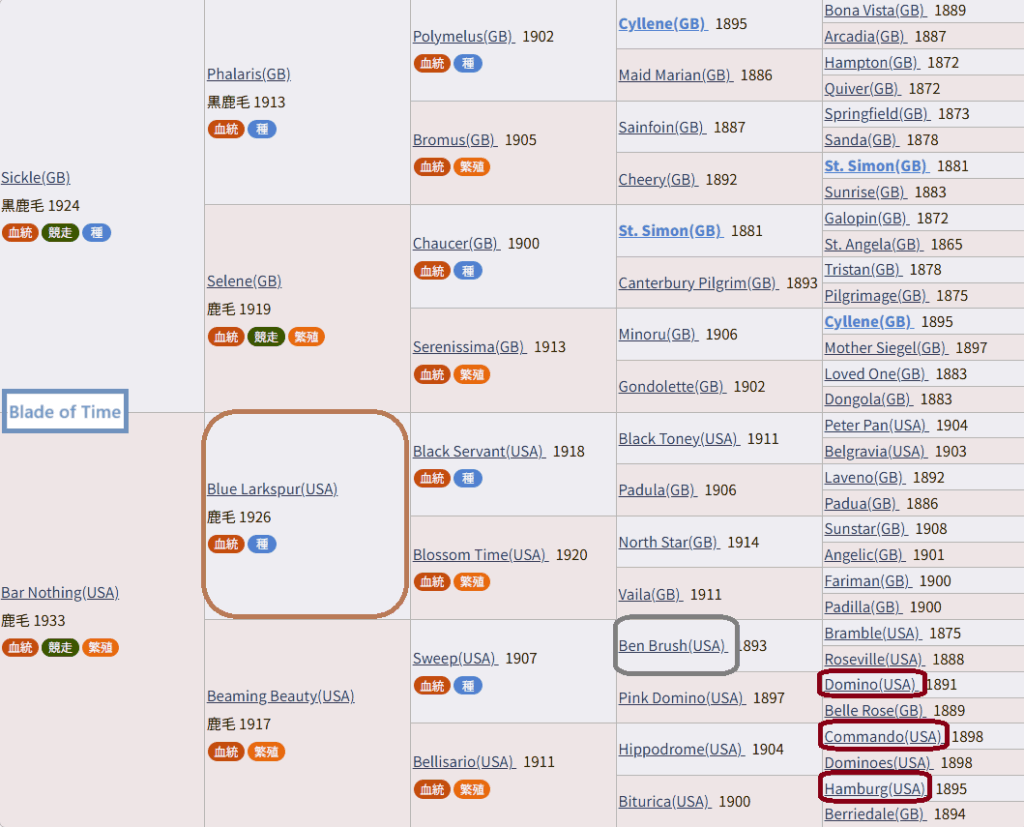
Task: Click the 血統 badge under Blue Larkspur(USA)
Action: [x=226, y=544]
